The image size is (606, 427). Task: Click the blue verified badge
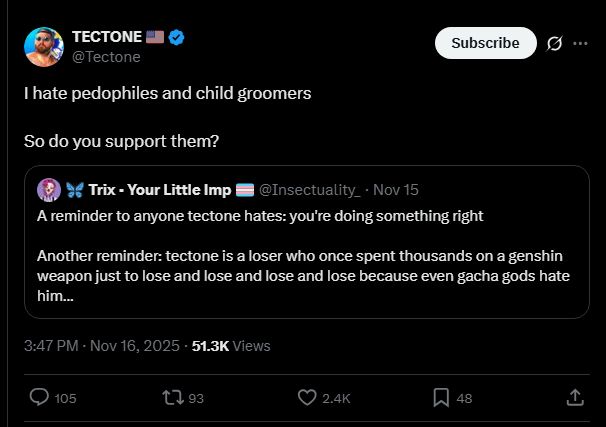click(x=177, y=37)
